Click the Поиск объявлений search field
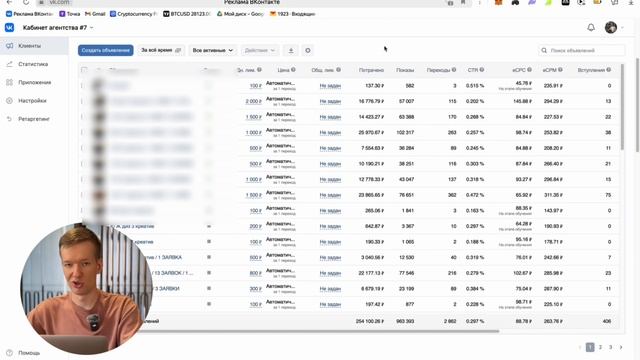 click(582, 50)
